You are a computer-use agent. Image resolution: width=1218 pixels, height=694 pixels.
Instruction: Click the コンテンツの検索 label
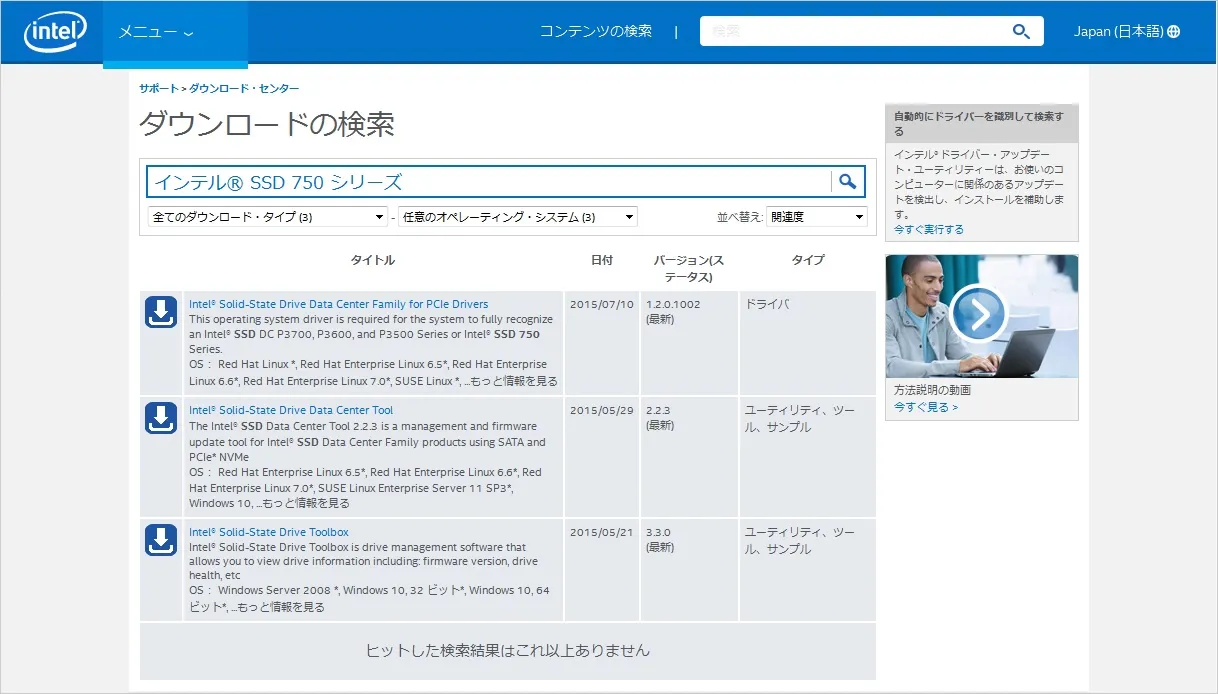pos(596,31)
